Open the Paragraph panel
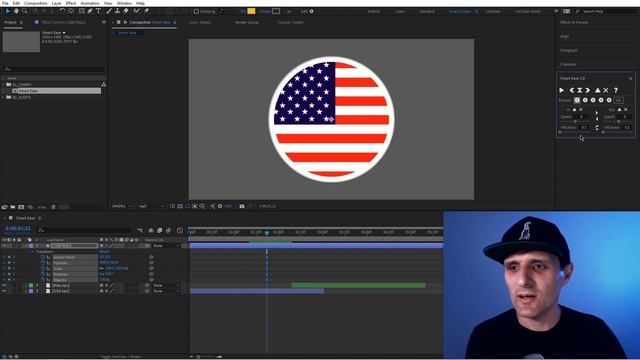Image resolution: width=640 pixels, height=360 pixels. (x=569, y=51)
